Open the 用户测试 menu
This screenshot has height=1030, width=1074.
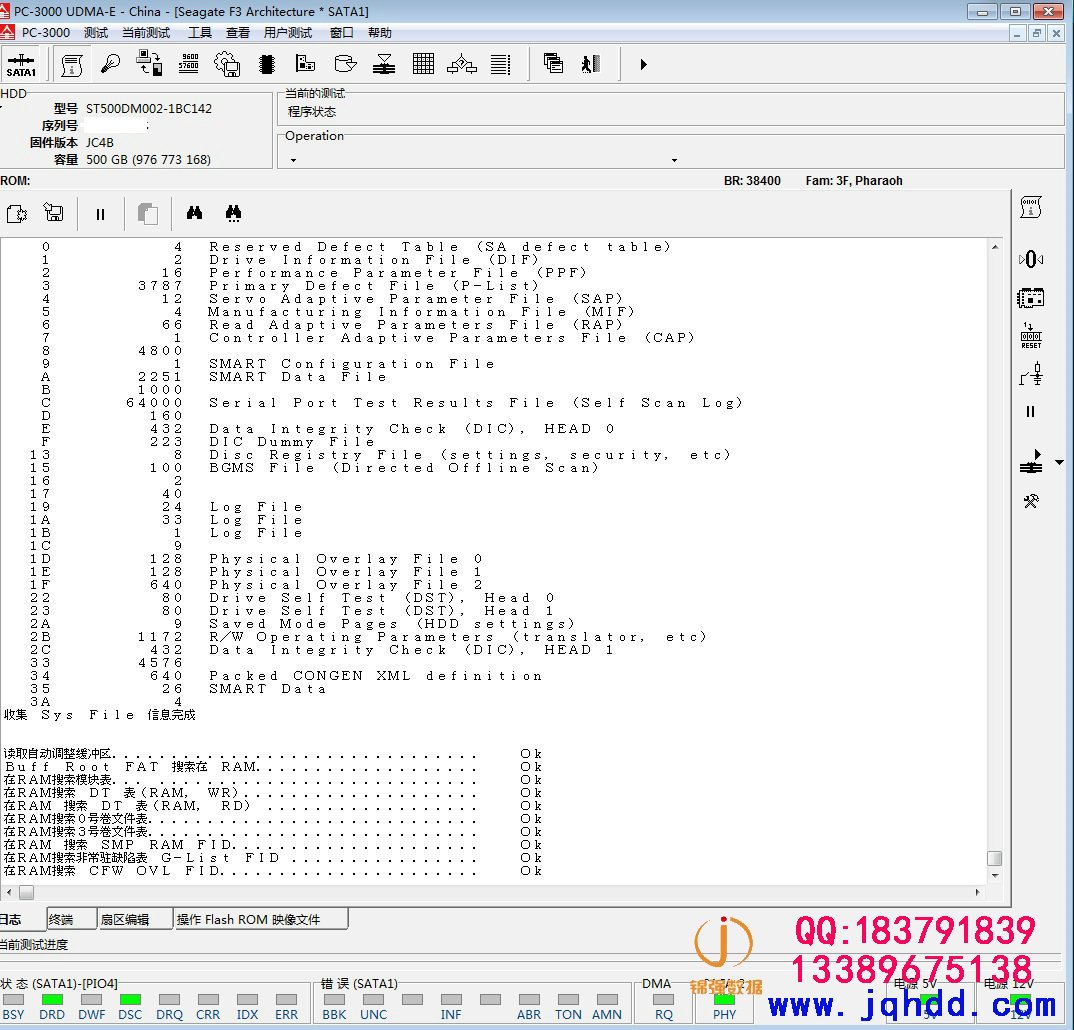click(288, 33)
